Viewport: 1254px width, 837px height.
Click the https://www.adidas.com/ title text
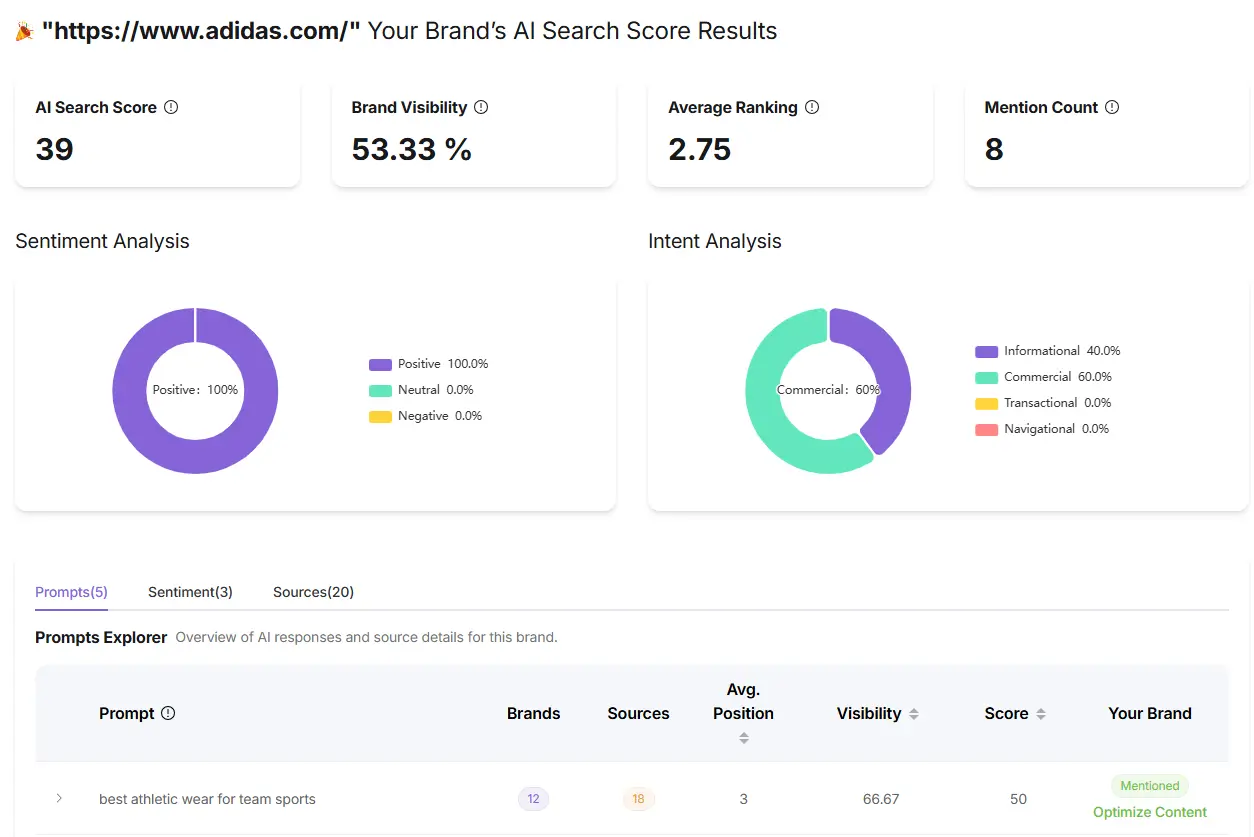click(201, 31)
